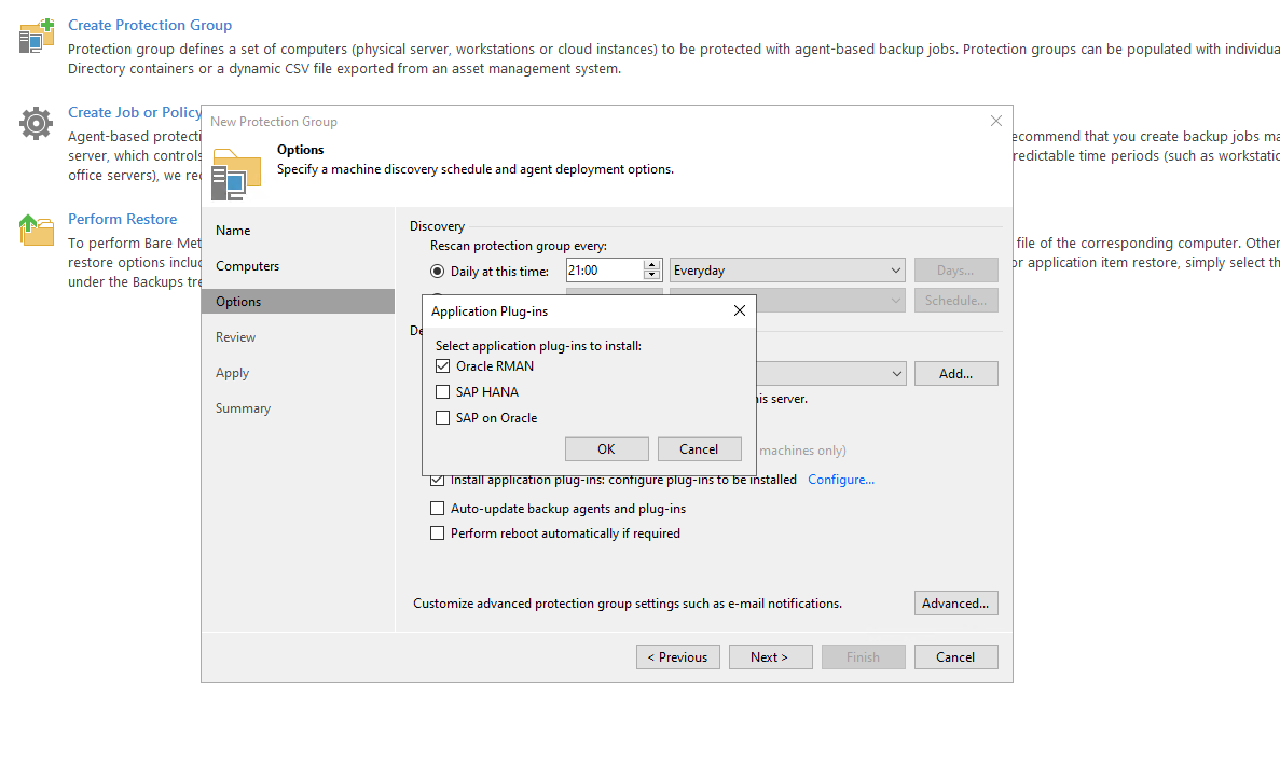Image resolution: width=1280 pixels, height=776 pixels.
Task: Close the New Protection Group wizard window
Action: click(x=996, y=121)
